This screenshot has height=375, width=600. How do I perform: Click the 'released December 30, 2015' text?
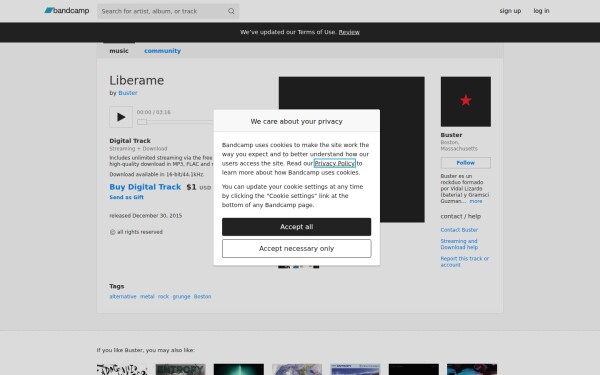point(146,216)
